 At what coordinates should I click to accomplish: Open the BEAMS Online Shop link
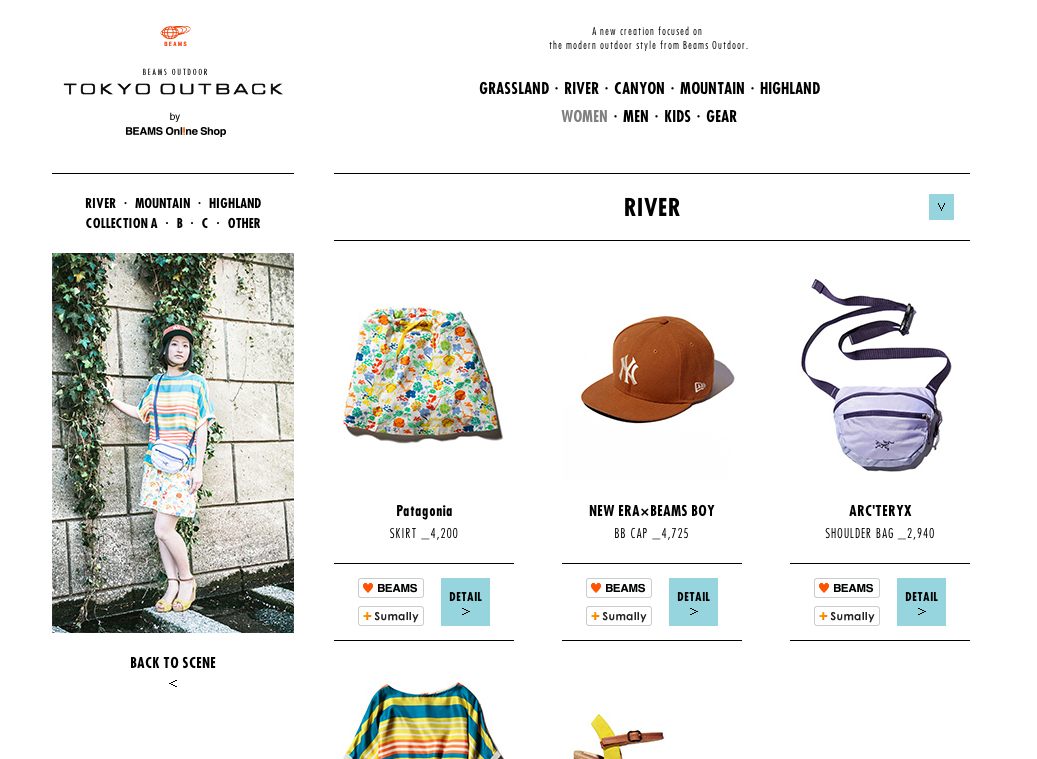[176, 131]
